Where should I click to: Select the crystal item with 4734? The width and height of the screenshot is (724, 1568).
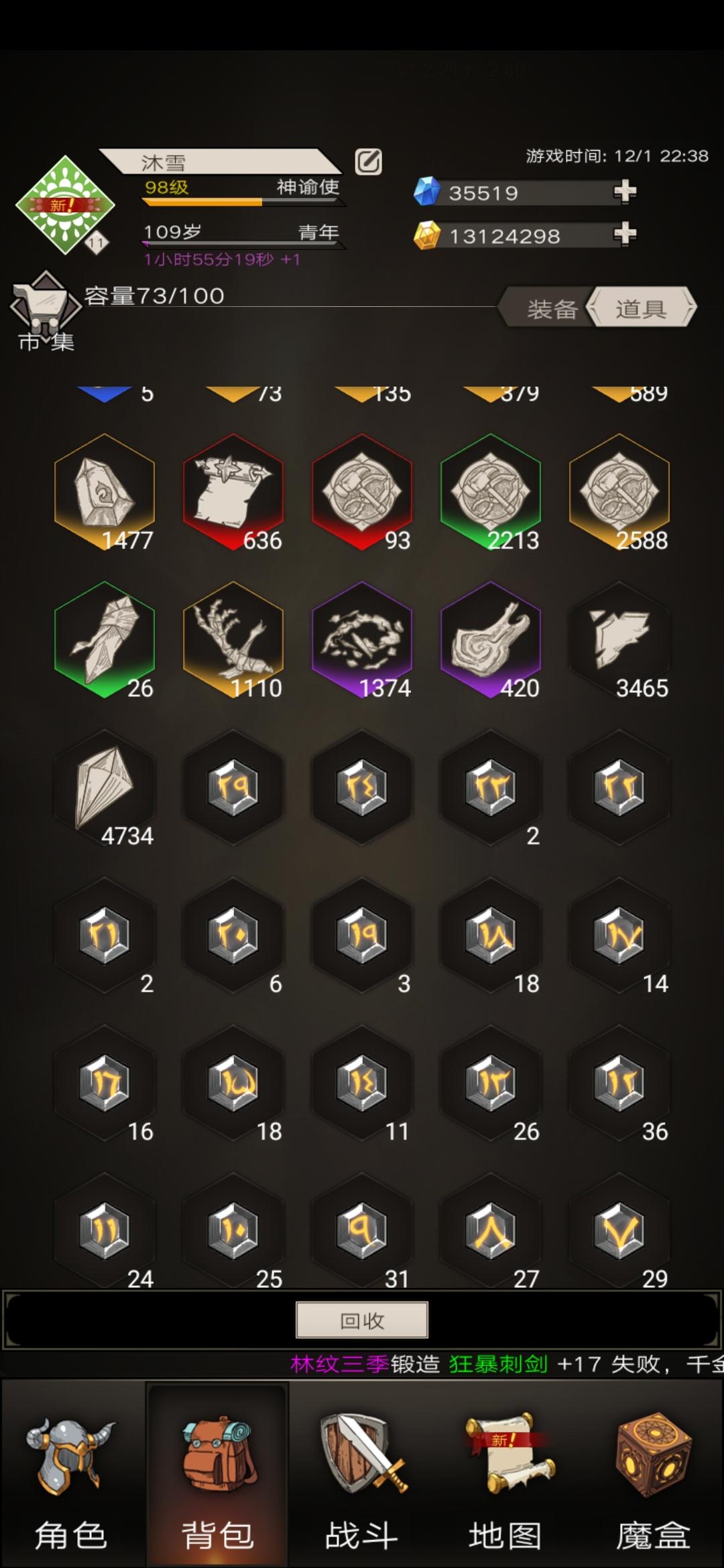pos(105,788)
